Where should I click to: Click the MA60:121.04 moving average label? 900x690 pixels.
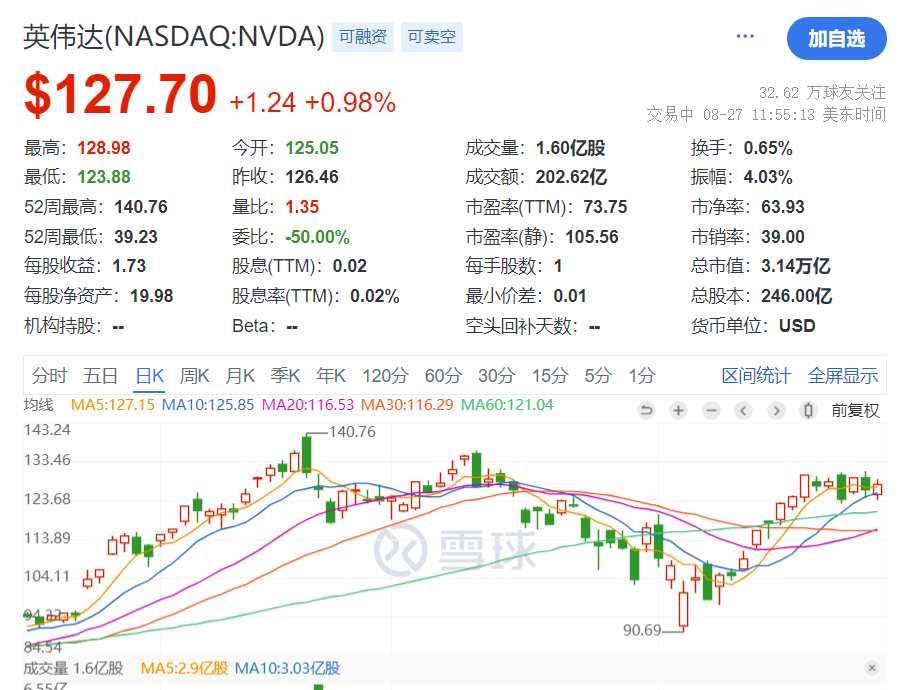tap(507, 405)
